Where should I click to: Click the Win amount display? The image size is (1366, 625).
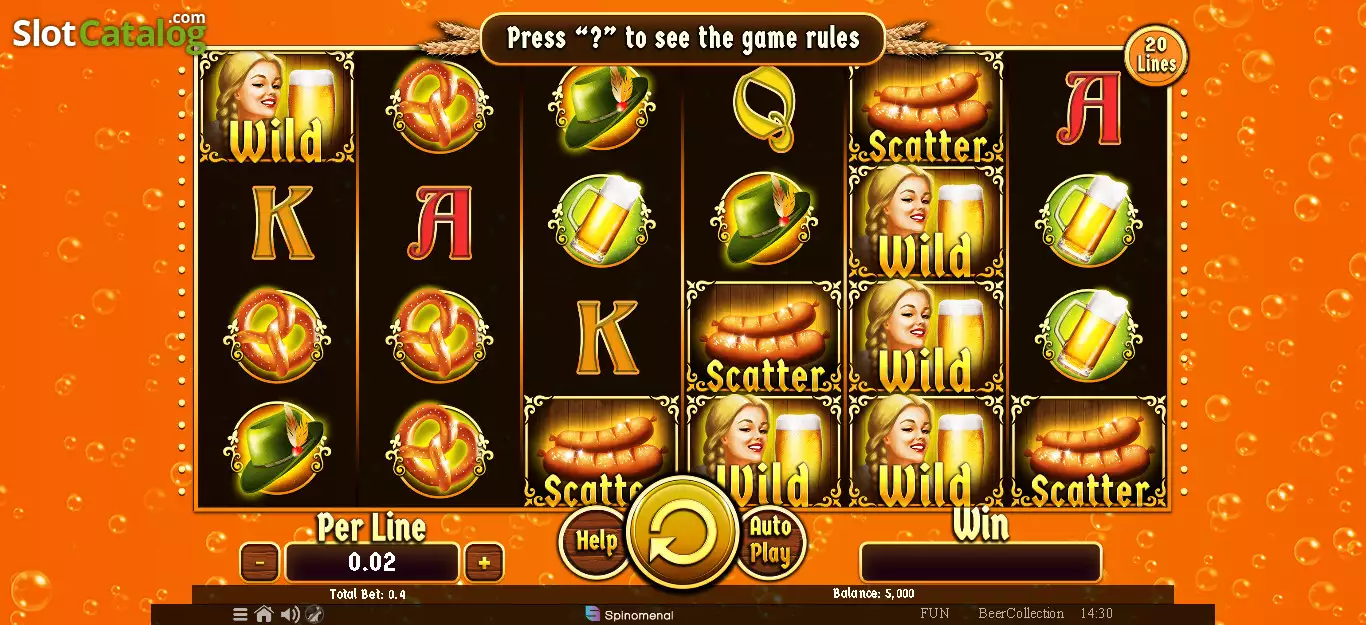click(x=980, y=562)
